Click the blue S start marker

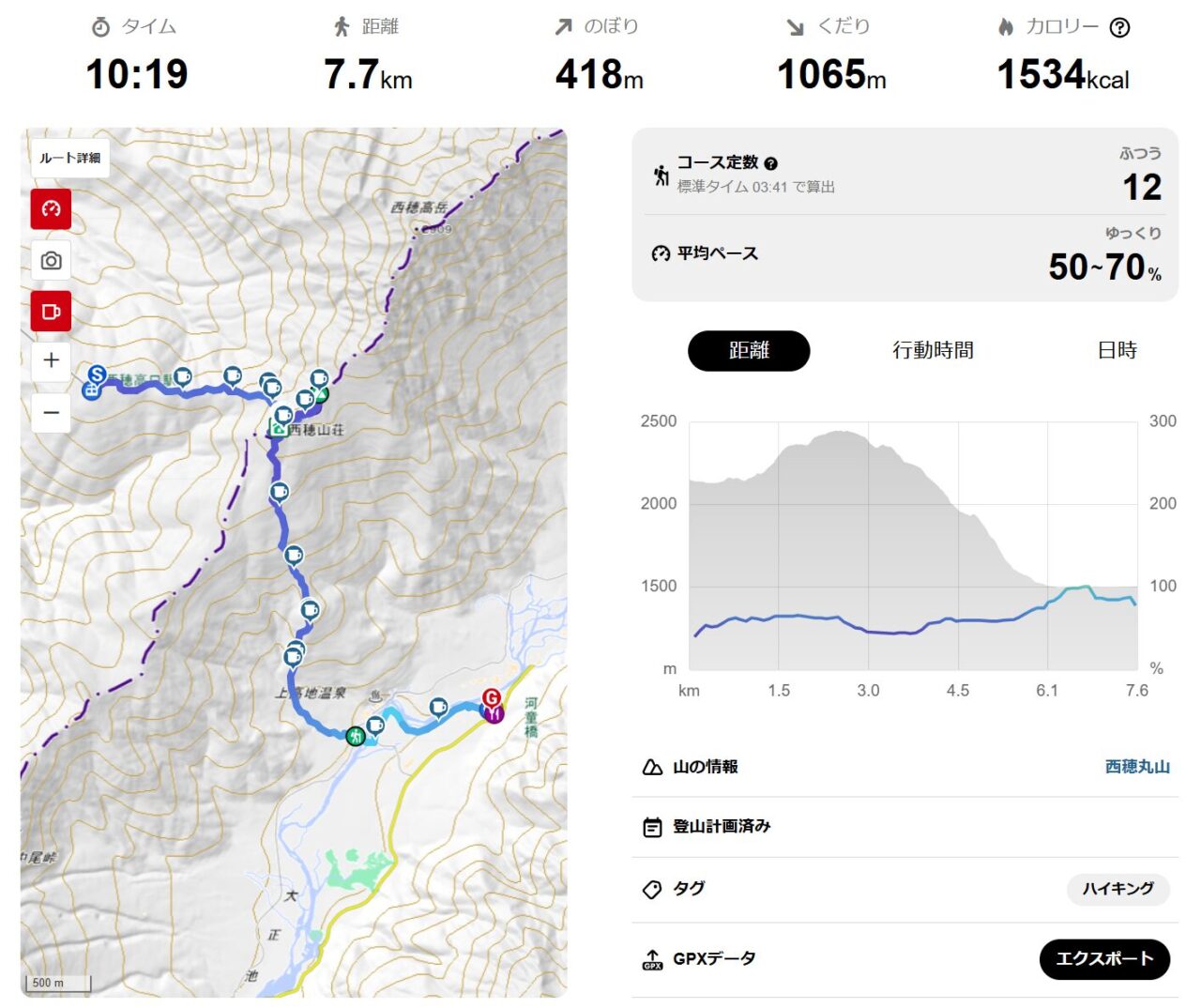pos(96,375)
